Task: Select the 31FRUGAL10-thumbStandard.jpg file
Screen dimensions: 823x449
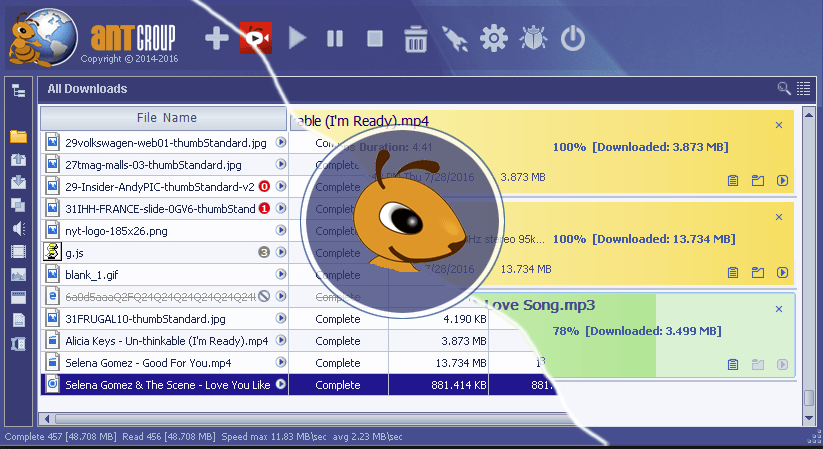Action: point(145,319)
